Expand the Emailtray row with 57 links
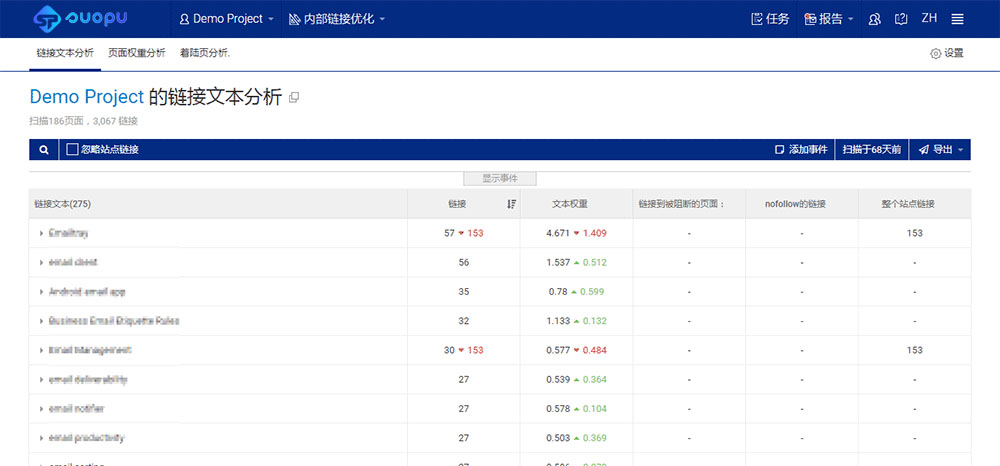This screenshot has height=466, width=1000. (41, 233)
